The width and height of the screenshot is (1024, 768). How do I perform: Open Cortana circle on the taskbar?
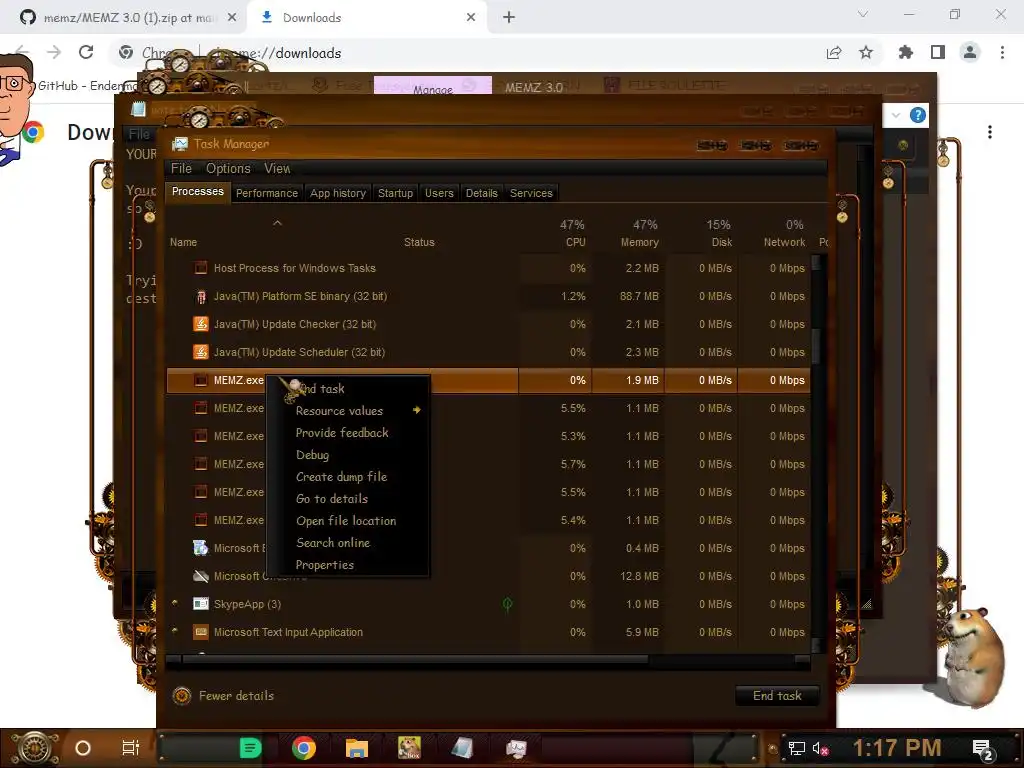click(82, 748)
